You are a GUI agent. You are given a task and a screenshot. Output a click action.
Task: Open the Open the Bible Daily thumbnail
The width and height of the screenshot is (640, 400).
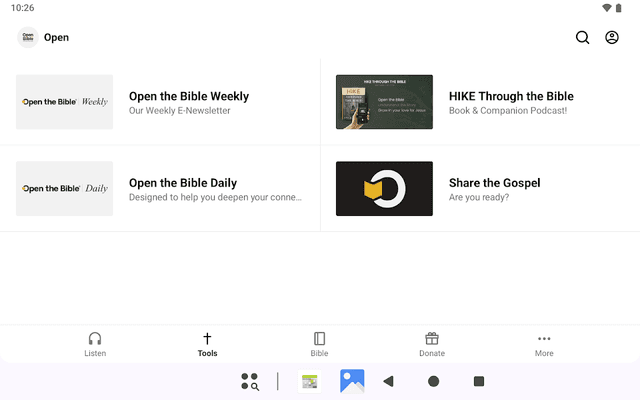pos(64,189)
